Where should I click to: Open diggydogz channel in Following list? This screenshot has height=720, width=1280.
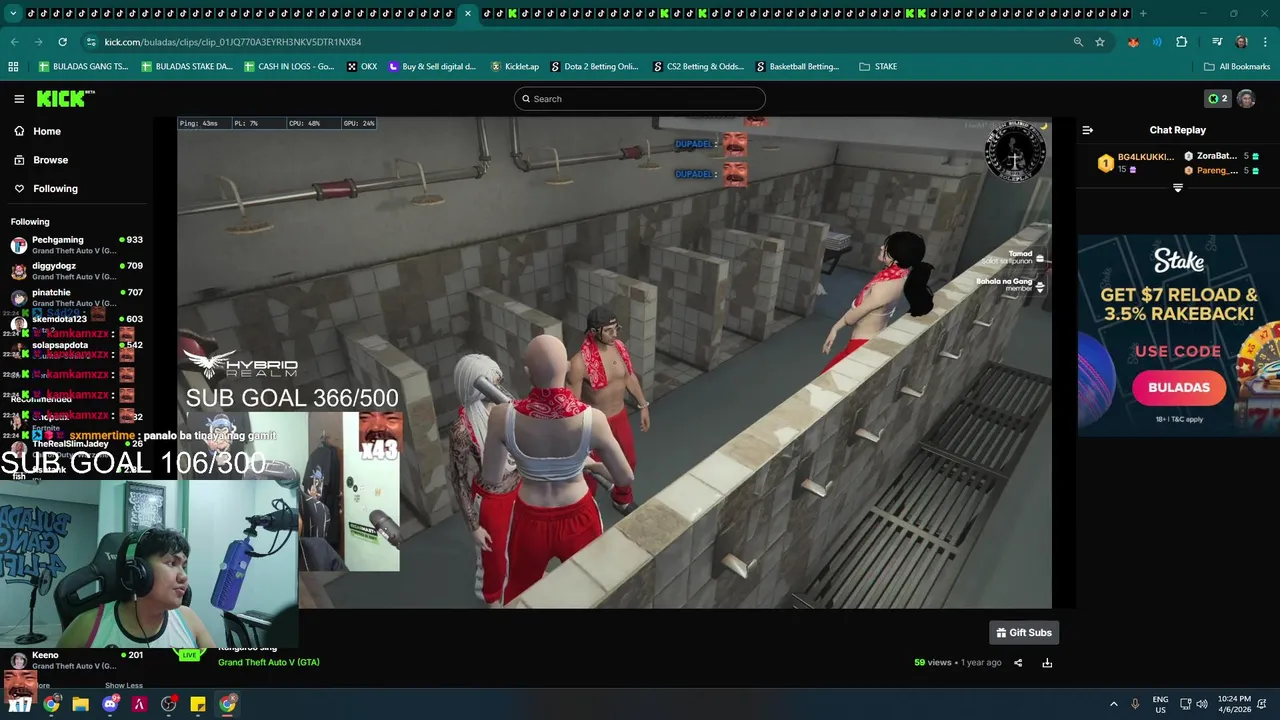click(76, 271)
